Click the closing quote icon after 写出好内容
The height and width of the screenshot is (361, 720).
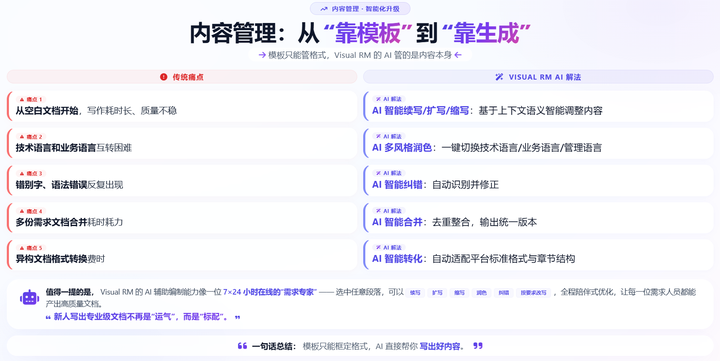(x=478, y=346)
